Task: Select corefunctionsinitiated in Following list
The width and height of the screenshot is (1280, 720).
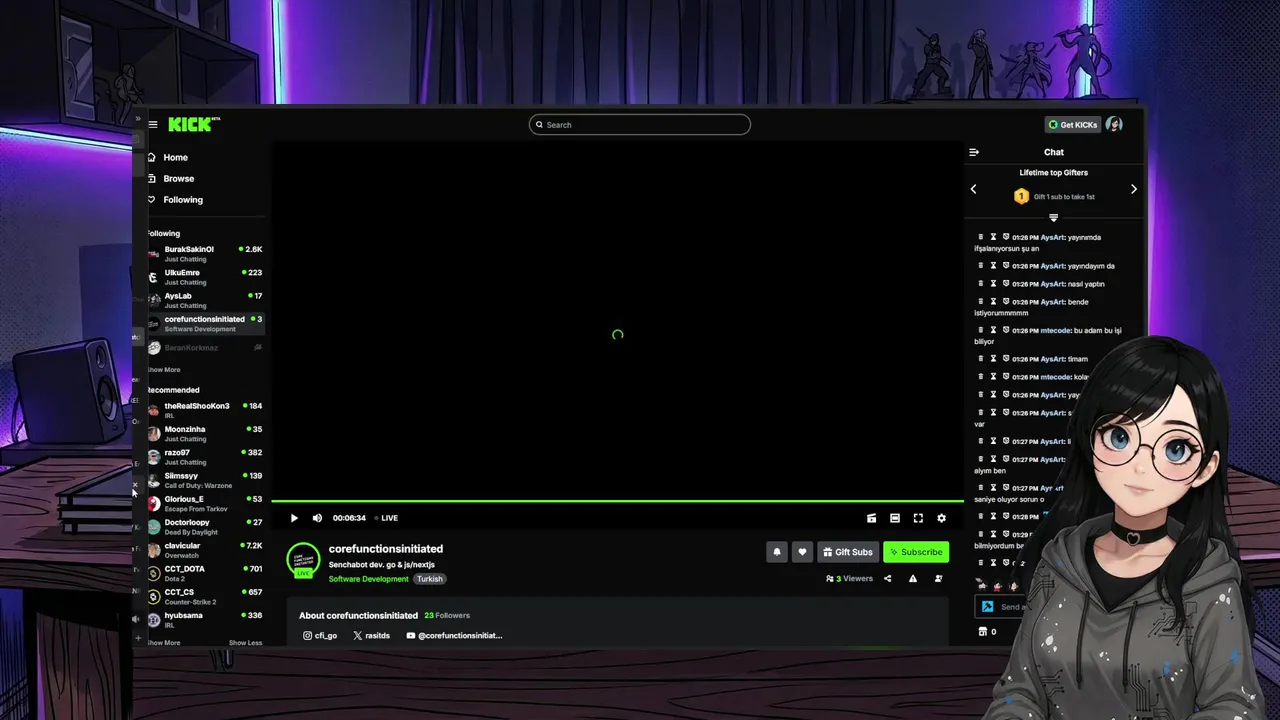Action: click(205, 323)
